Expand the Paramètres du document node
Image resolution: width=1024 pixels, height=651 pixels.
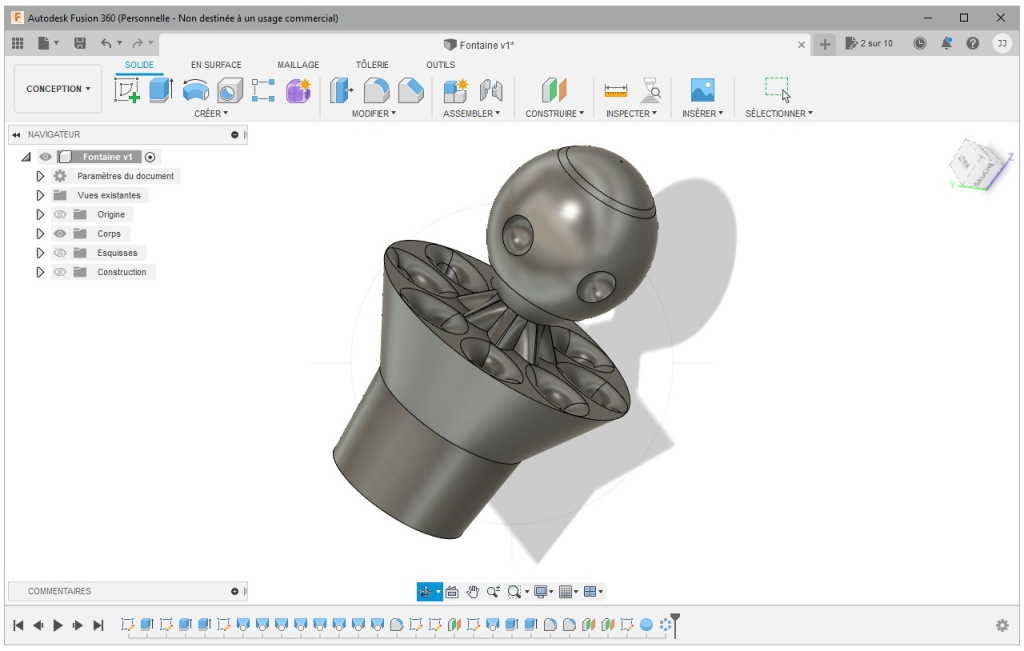tap(40, 176)
